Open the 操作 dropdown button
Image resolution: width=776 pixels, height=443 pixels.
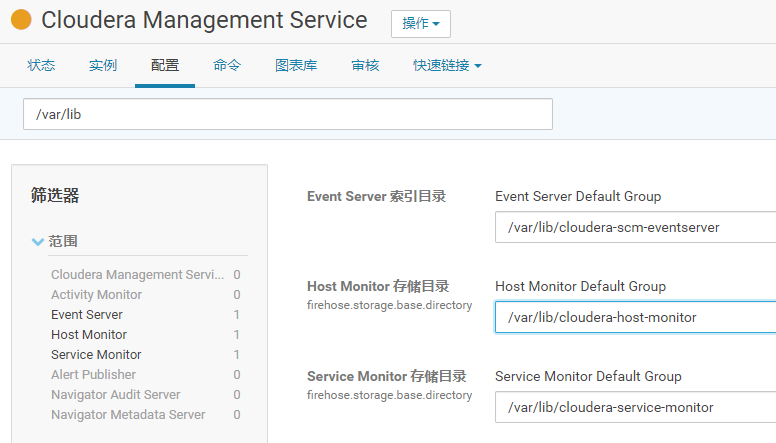click(420, 24)
